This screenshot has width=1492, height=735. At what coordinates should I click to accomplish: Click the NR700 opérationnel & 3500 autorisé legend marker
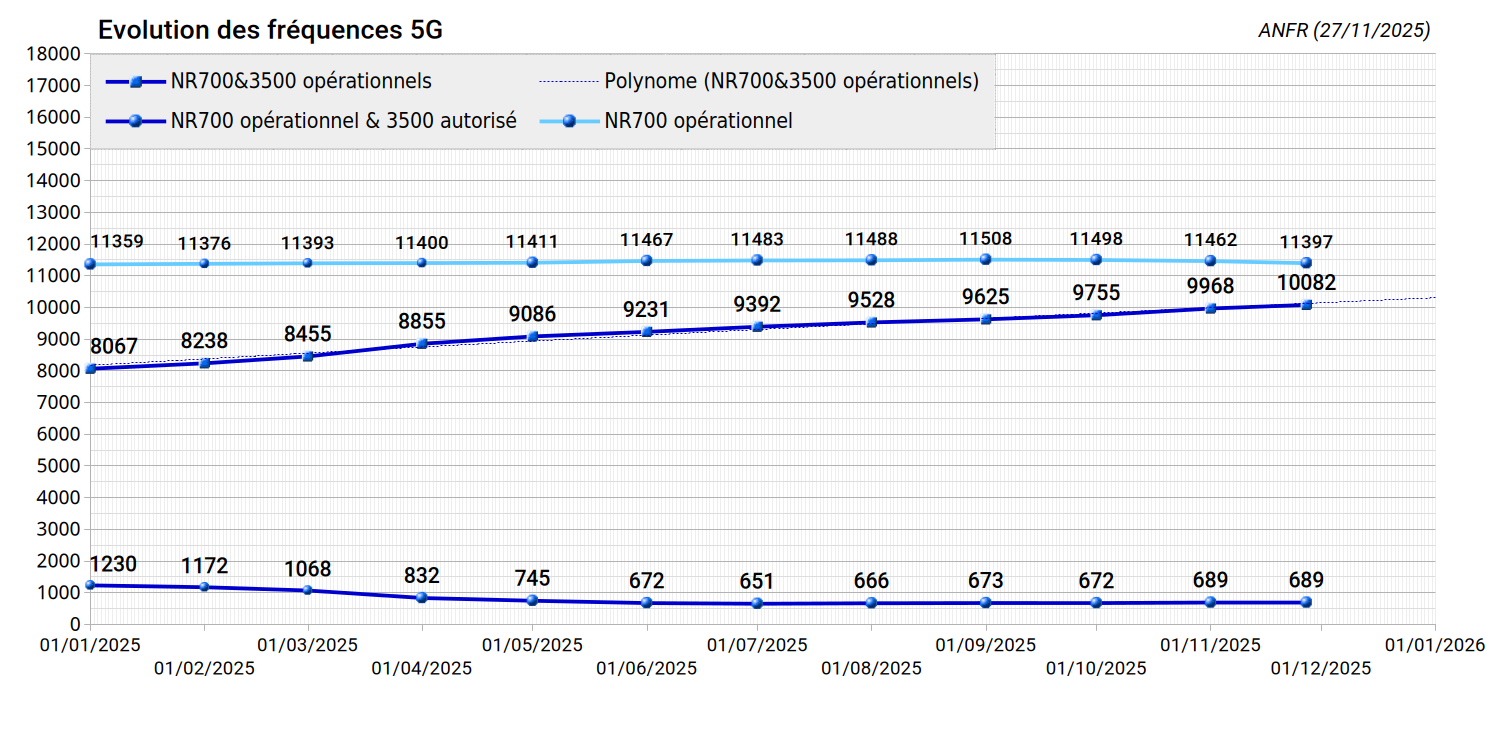(135, 121)
